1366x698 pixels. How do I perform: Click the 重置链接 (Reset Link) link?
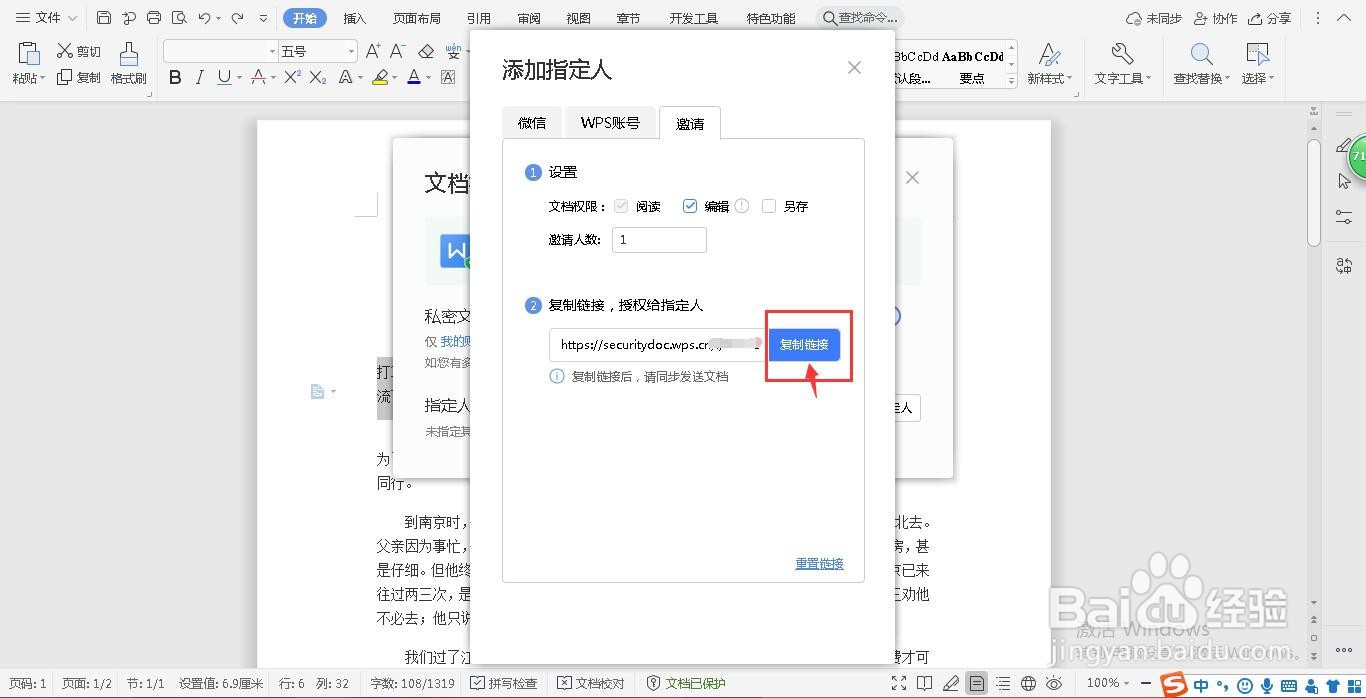(x=819, y=563)
